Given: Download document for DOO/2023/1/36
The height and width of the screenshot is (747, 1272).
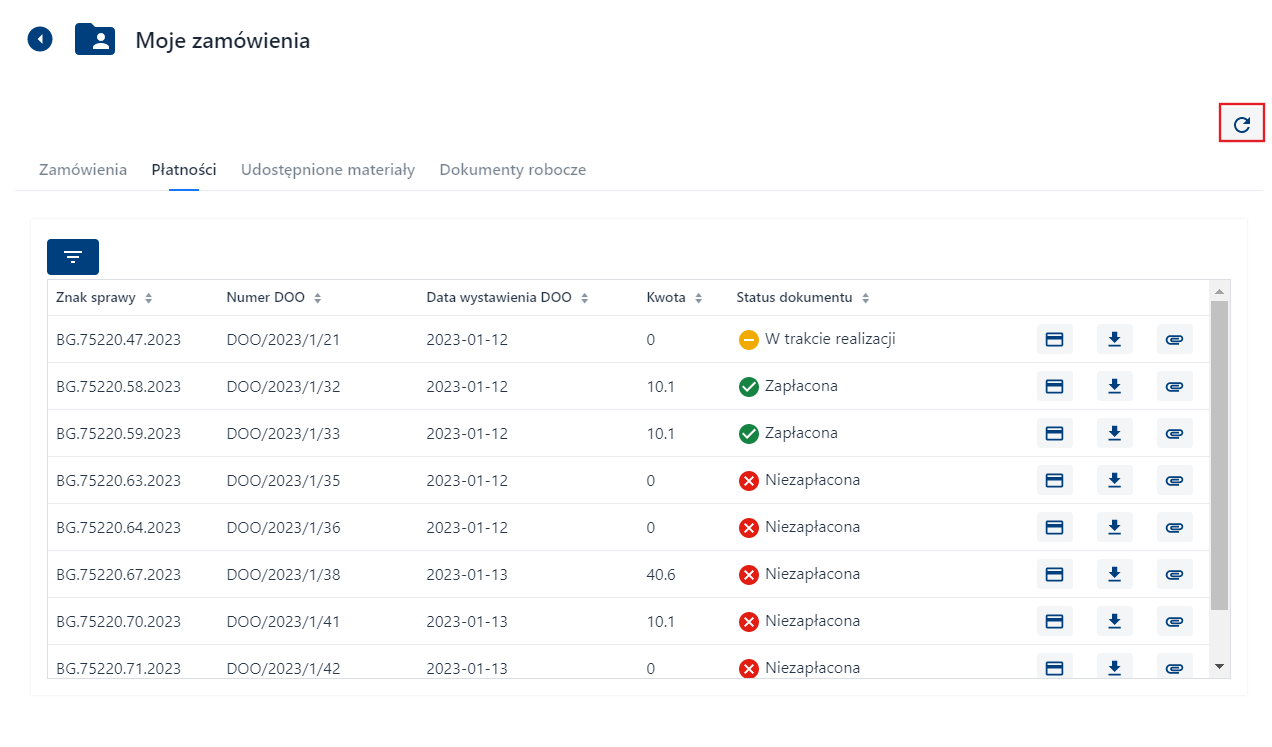Looking at the screenshot, I should tap(1114, 527).
